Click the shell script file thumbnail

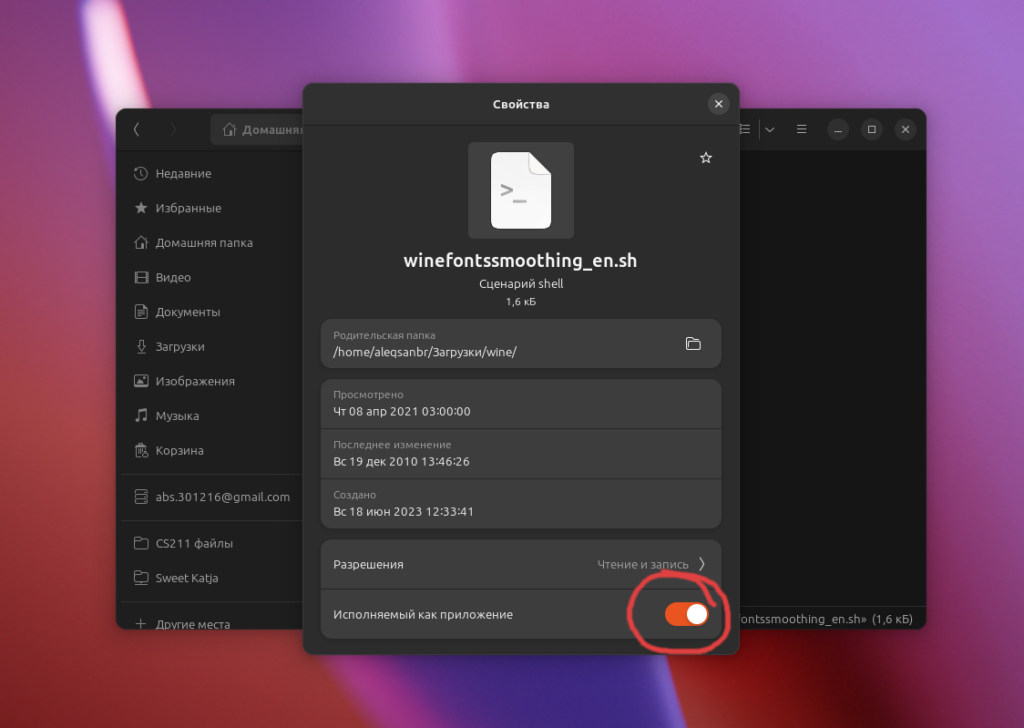coord(520,190)
